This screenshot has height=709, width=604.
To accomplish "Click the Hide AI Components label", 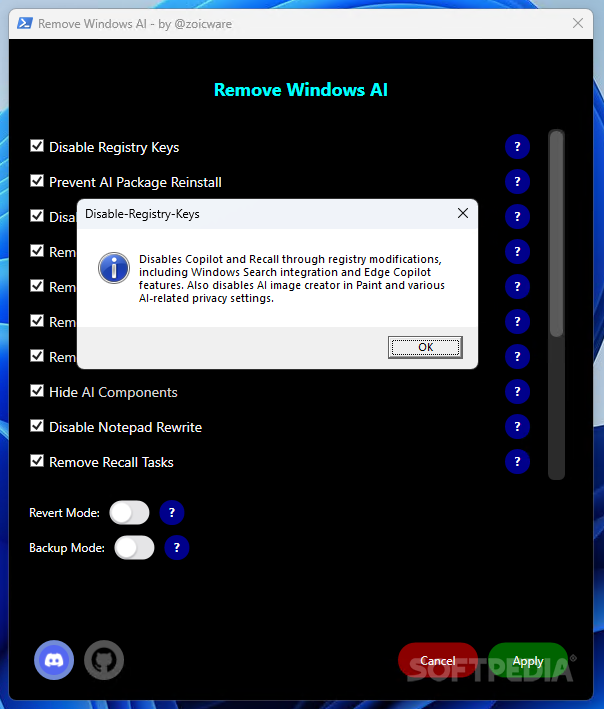I will click(113, 392).
